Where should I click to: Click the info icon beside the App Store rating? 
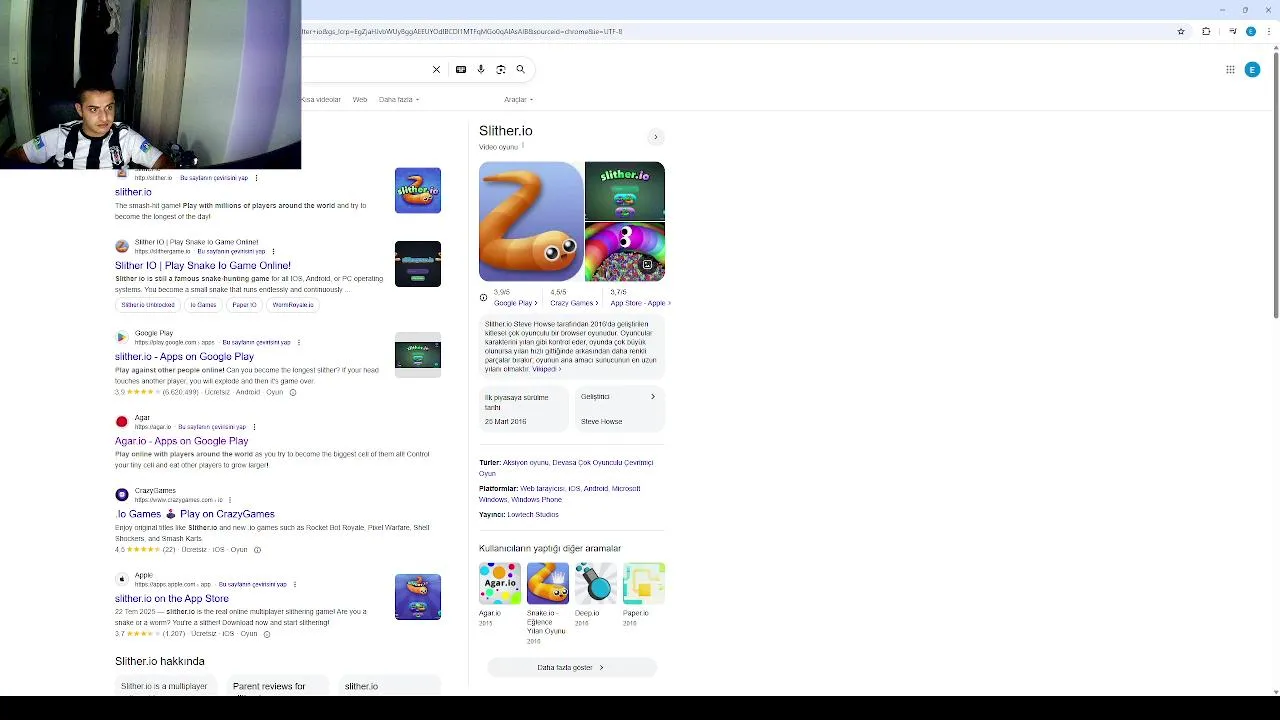pyautogui.click(x=267, y=633)
